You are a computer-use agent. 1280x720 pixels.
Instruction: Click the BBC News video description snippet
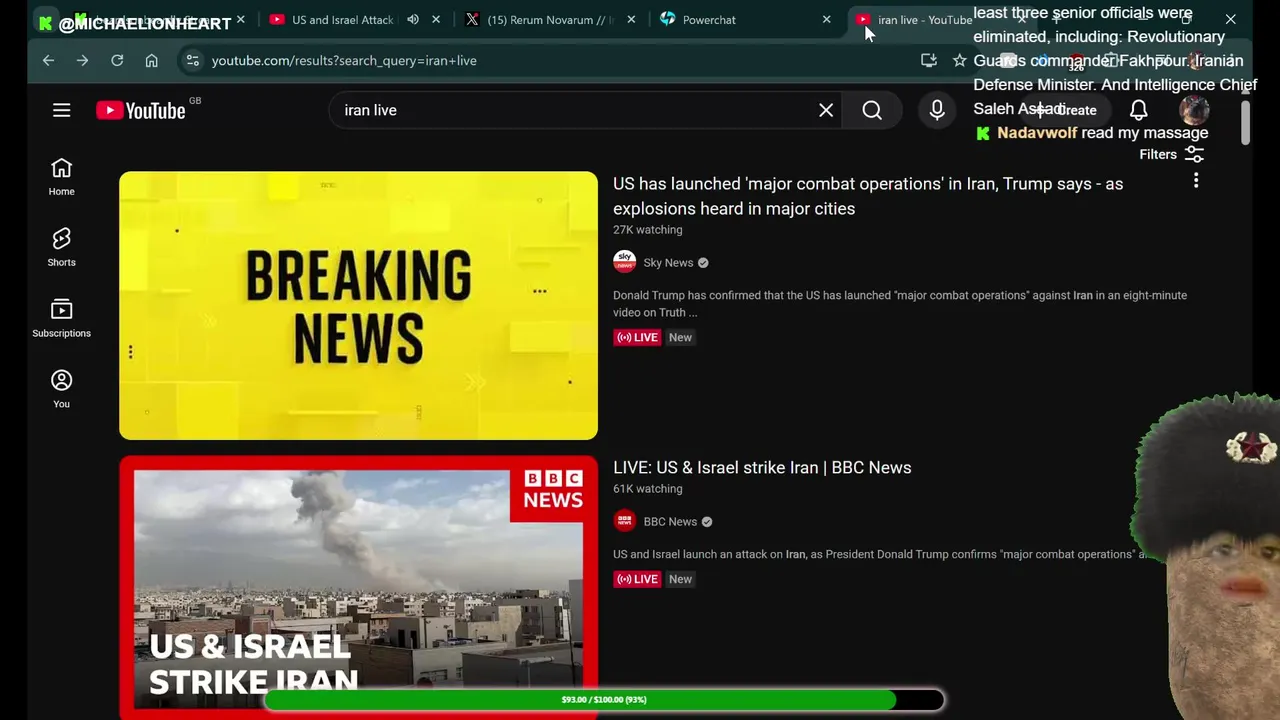[880, 554]
